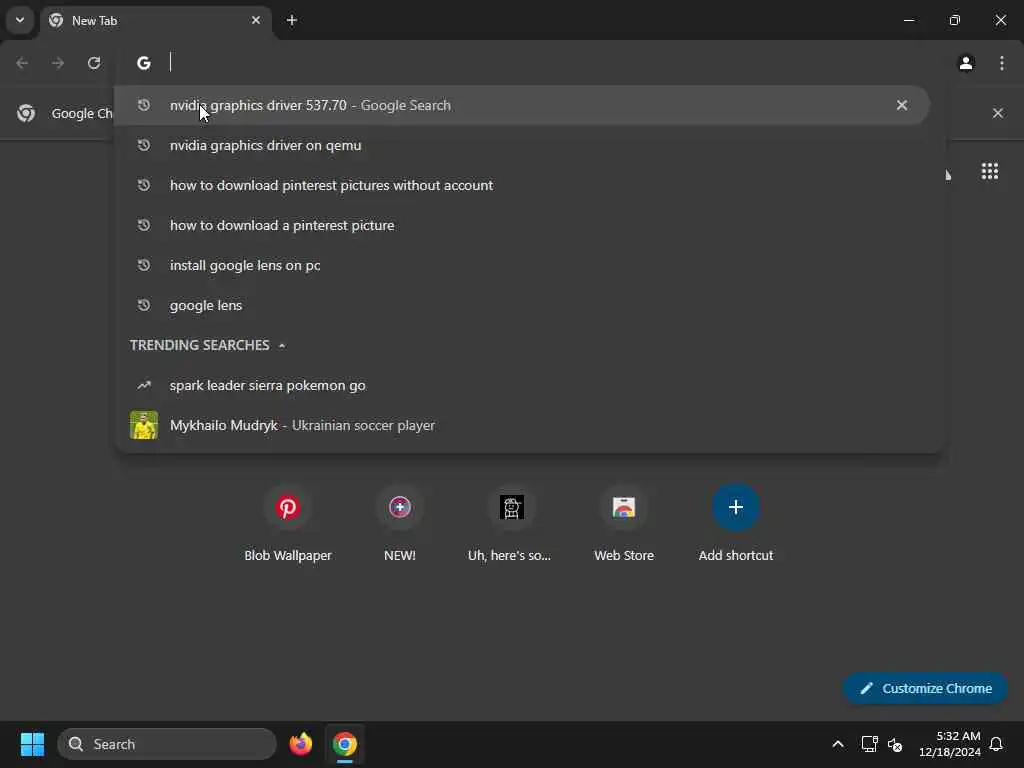Choose pinterest pictures without account suggestion
This screenshot has width=1024, height=768.
pos(522,185)
